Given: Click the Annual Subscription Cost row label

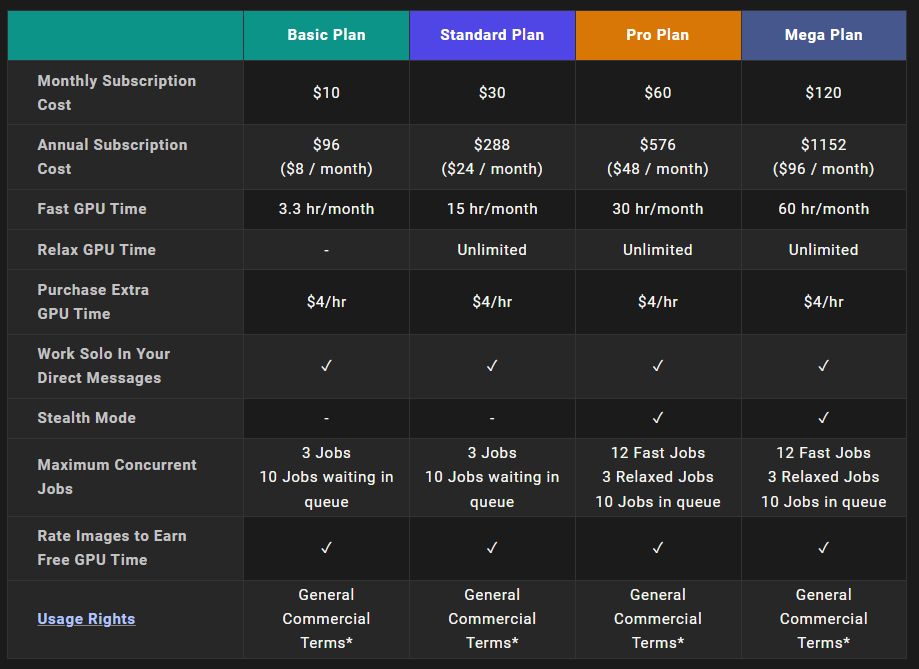Looking at the screenshot, I should point(113,157).
